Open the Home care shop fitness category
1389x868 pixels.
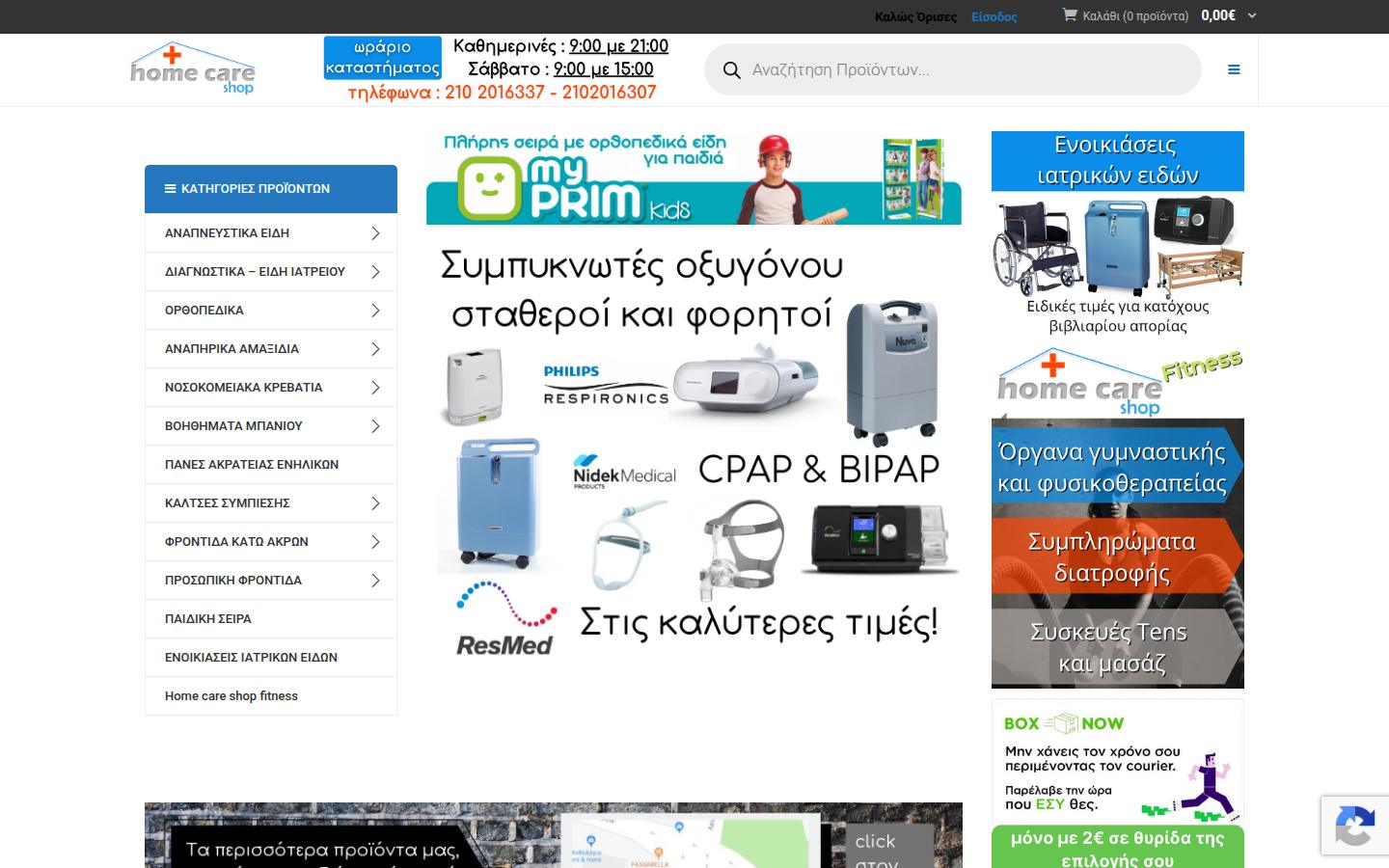click(x=231, y=696)
